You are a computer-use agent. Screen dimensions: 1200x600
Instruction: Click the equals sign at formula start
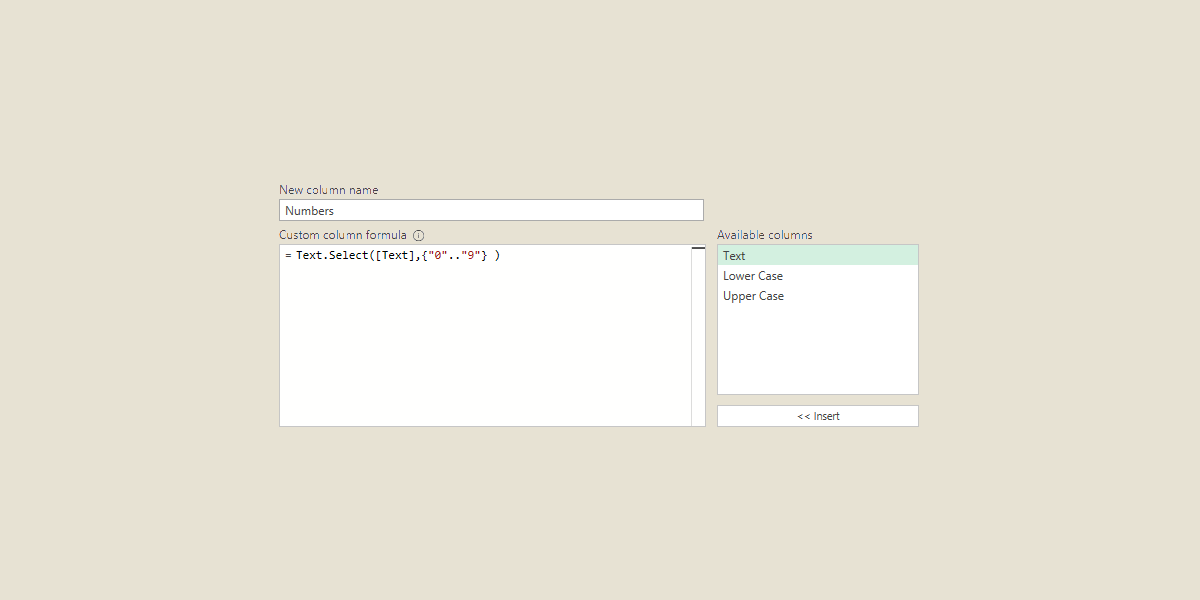287,255
